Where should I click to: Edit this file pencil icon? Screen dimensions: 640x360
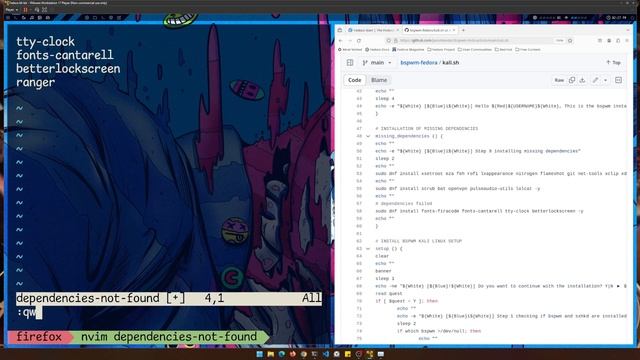click(x=596, y=80)
